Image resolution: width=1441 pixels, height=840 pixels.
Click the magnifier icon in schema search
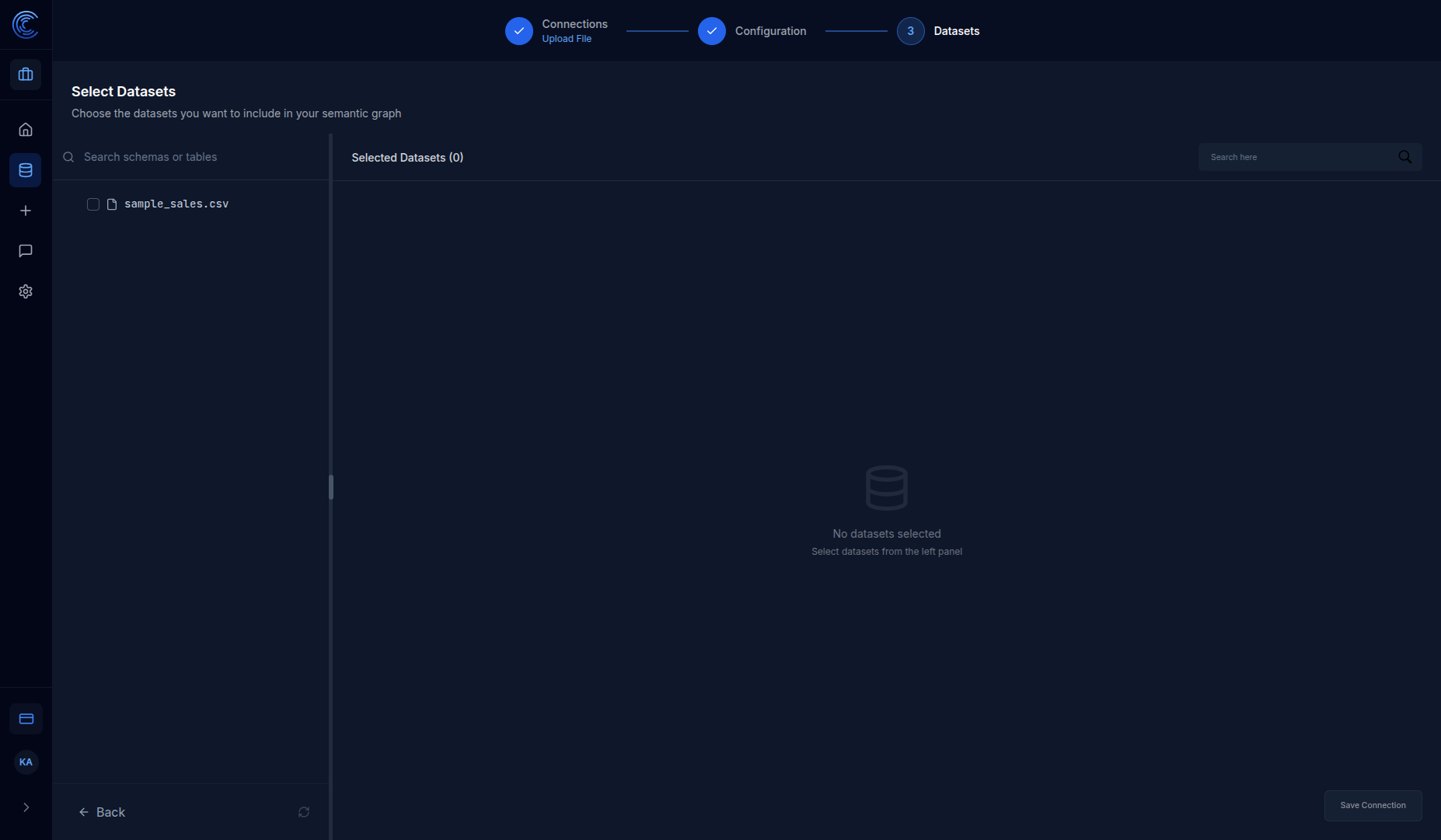(68, 157)
